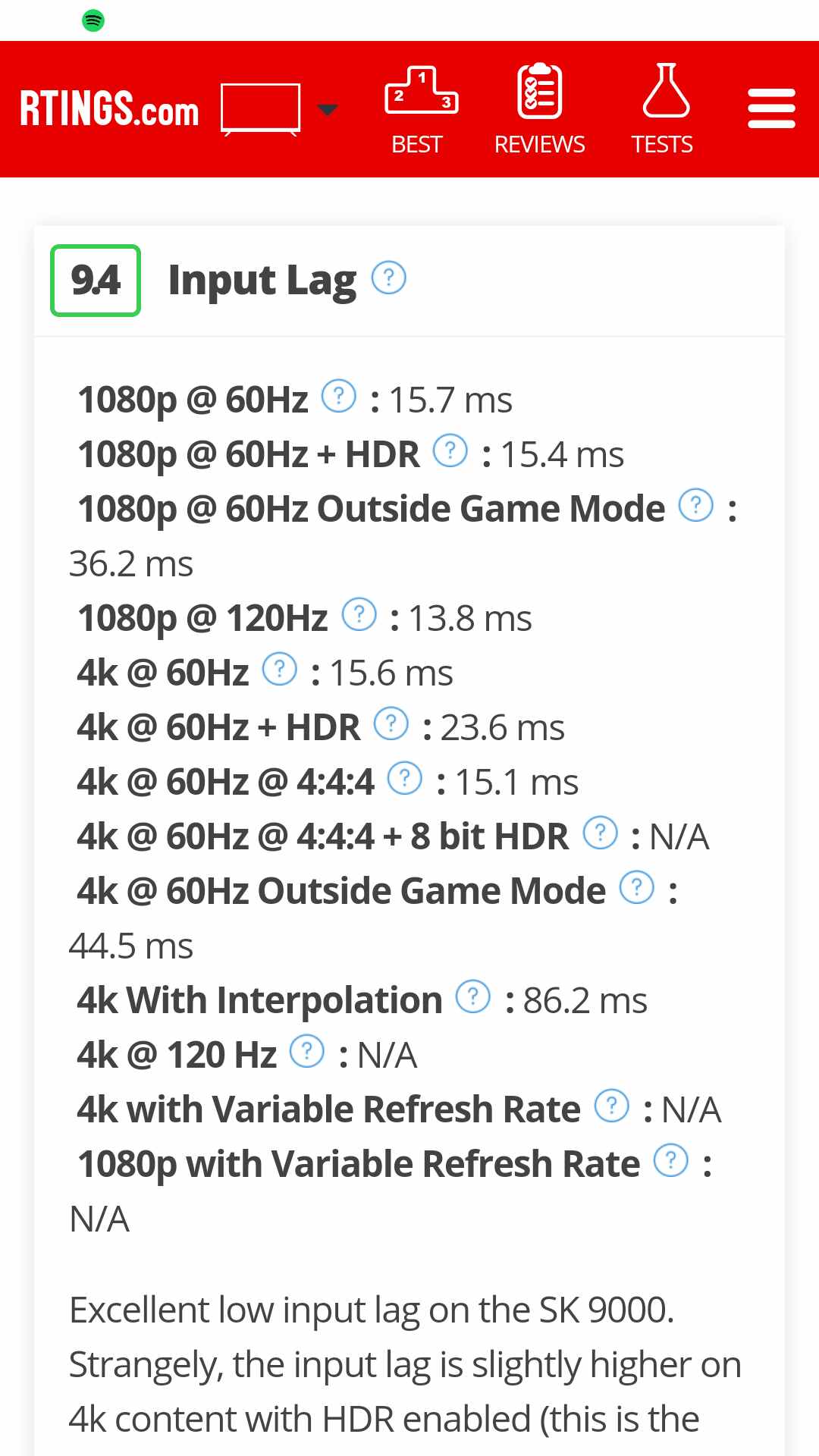This screenshot has width=819, height=1456.
Task: Show help for 4k @ 60Hz @ 4:4:4
Action: point(405,779)
